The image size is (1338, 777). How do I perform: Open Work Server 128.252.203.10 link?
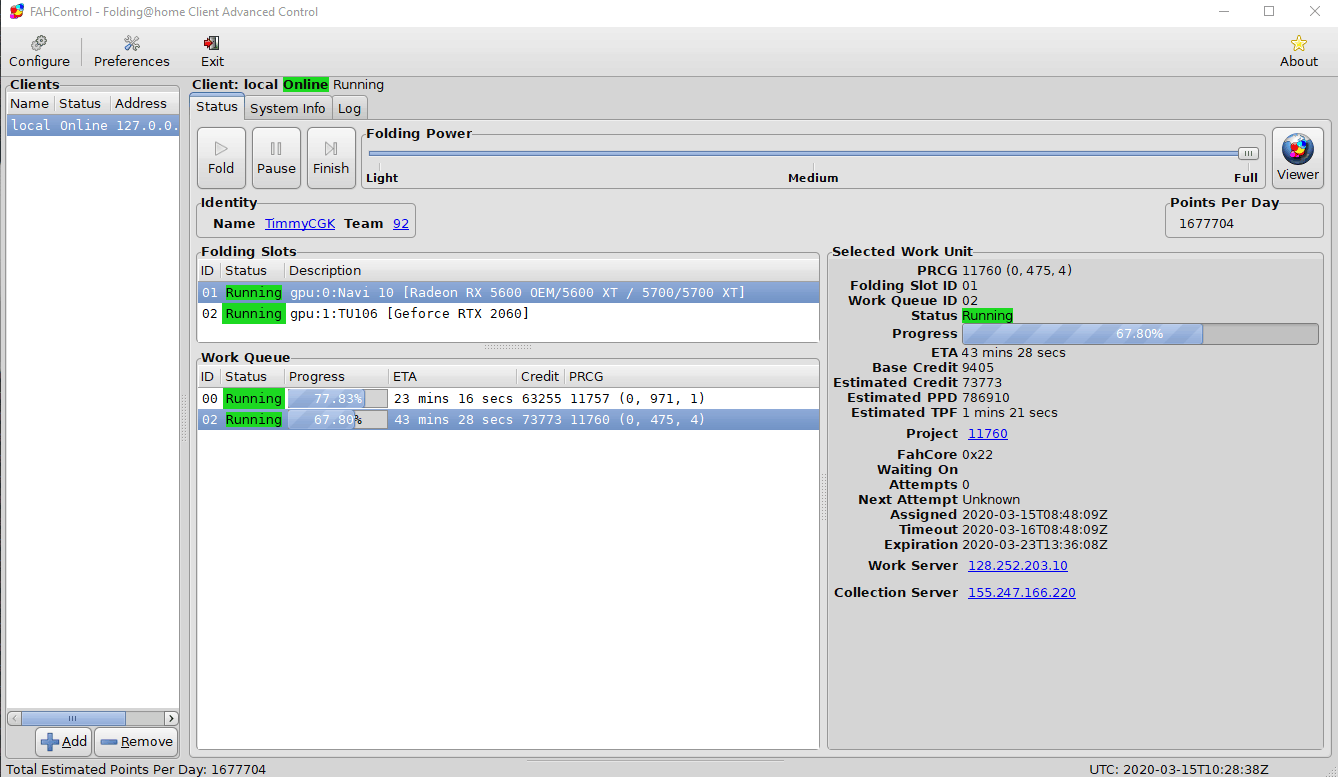pos(1018,566)
